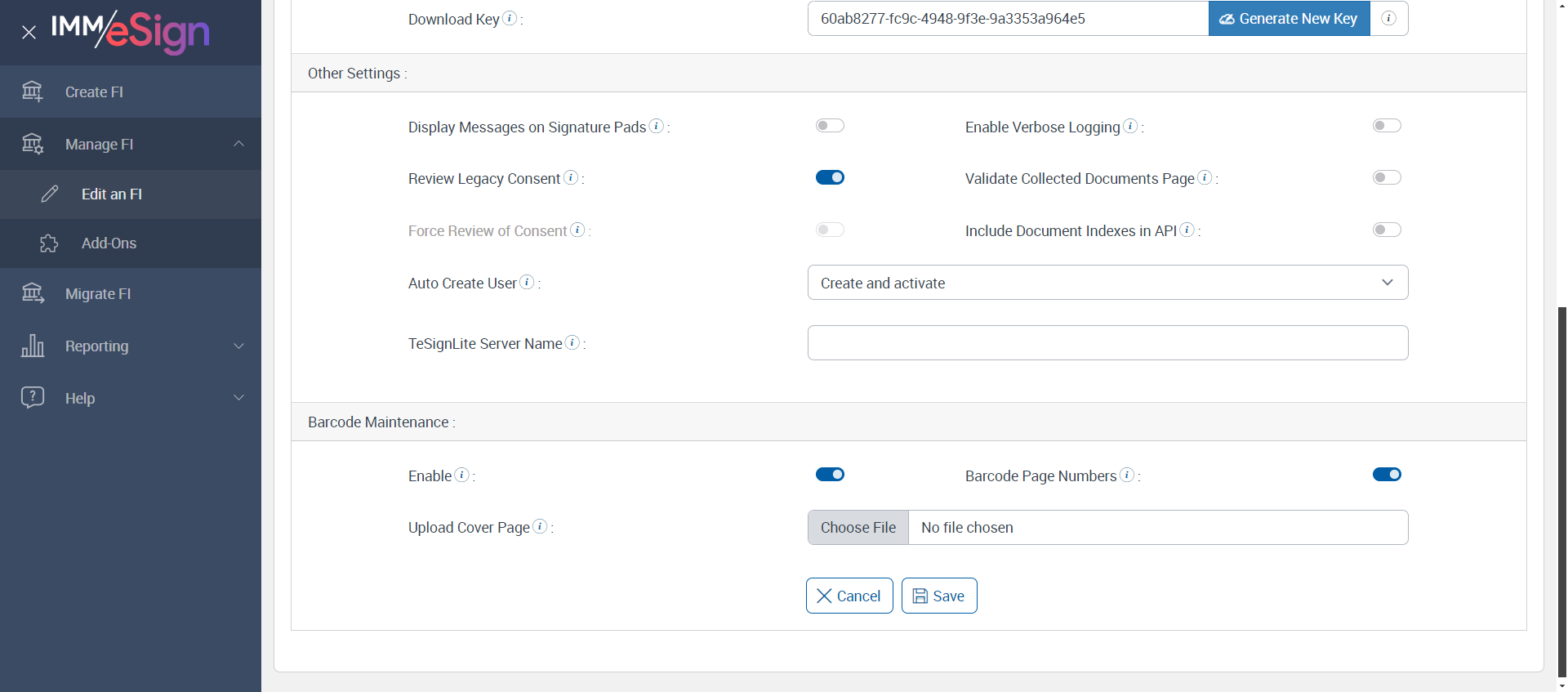
Task: Go to Migrate FI in sidebar
Action: (x=98, y=294)
